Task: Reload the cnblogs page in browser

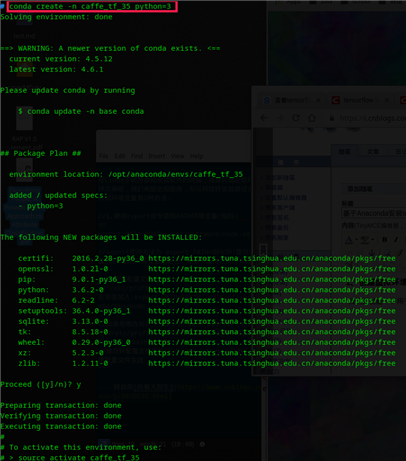Action: 296,118
